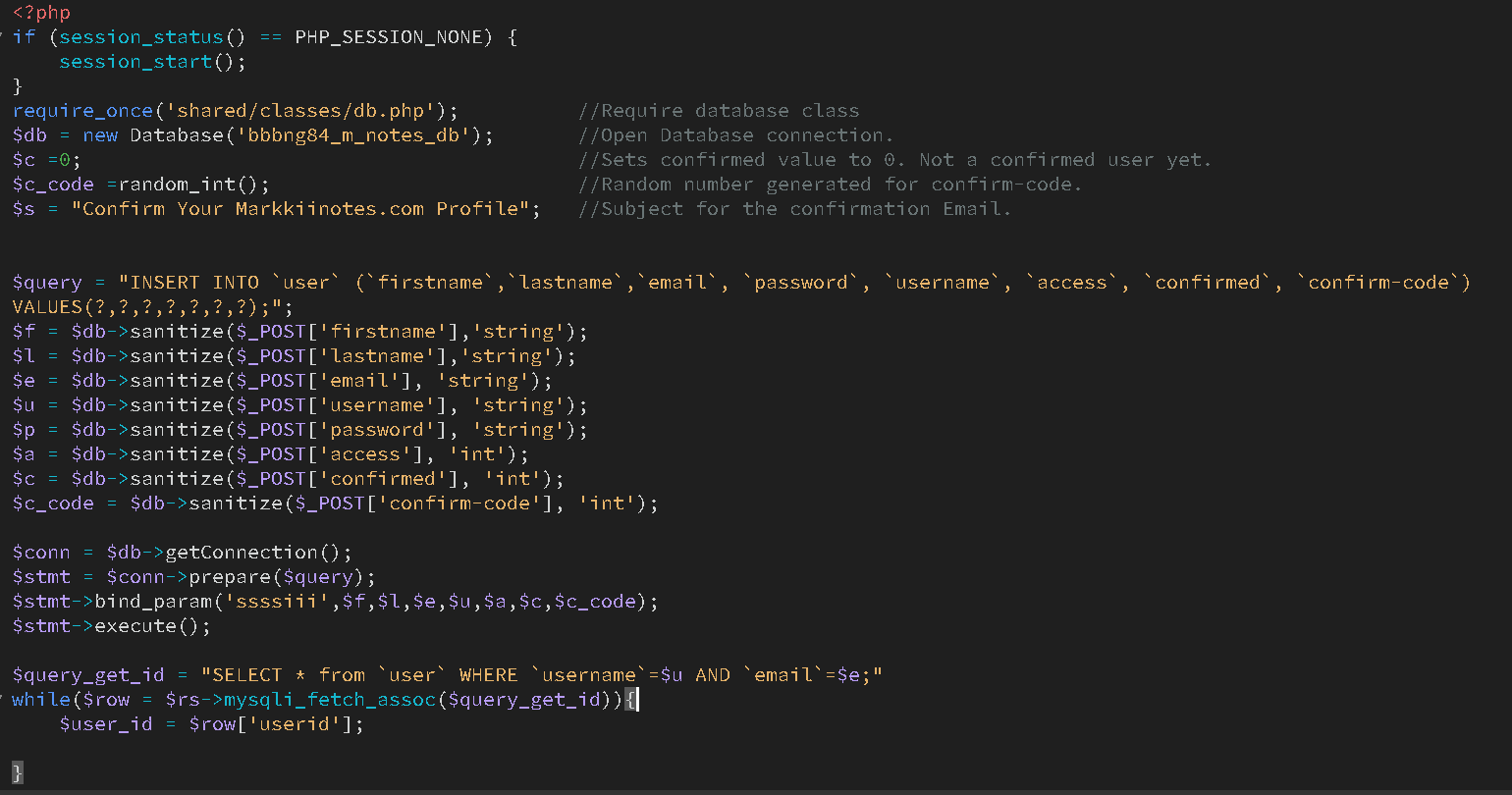Click the prepare method call
The width and height of the screenshot is (1512, 795).
tap(283, 577)
